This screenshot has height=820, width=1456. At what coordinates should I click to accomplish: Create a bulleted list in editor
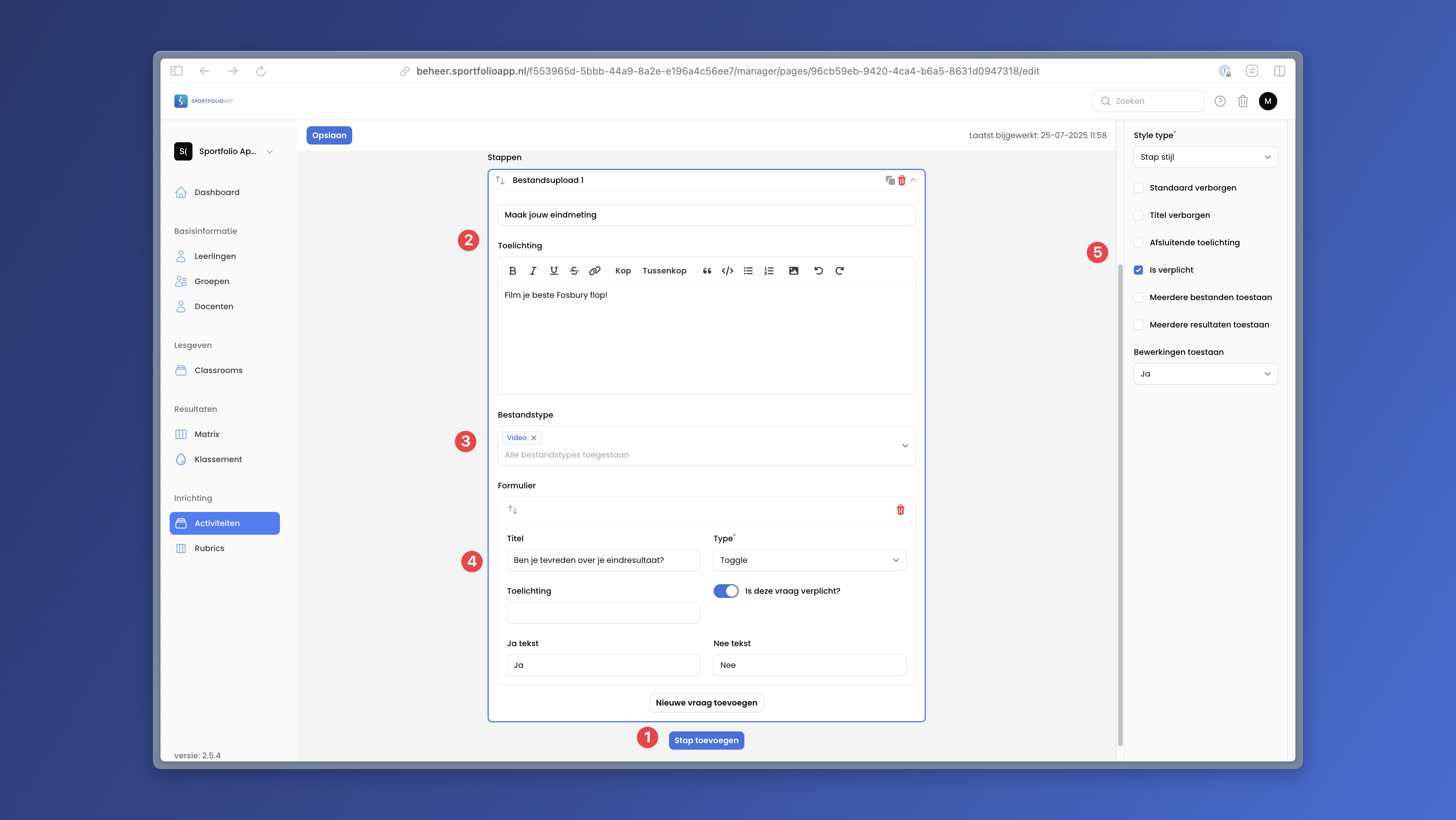point(748,271)
